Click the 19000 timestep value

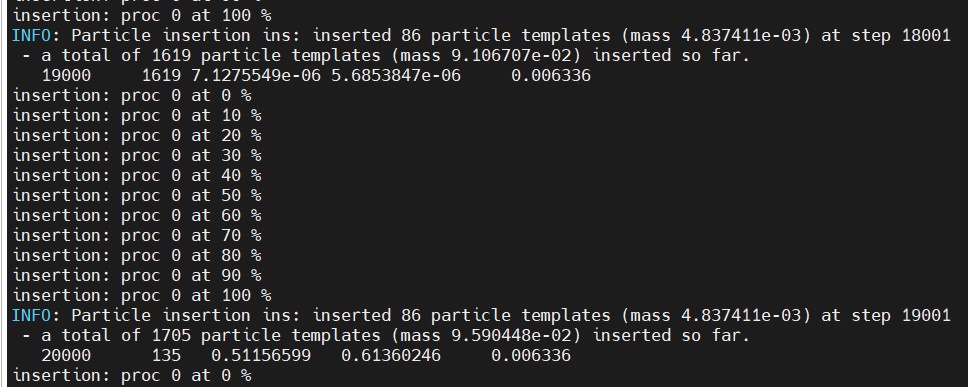[66, 76]
